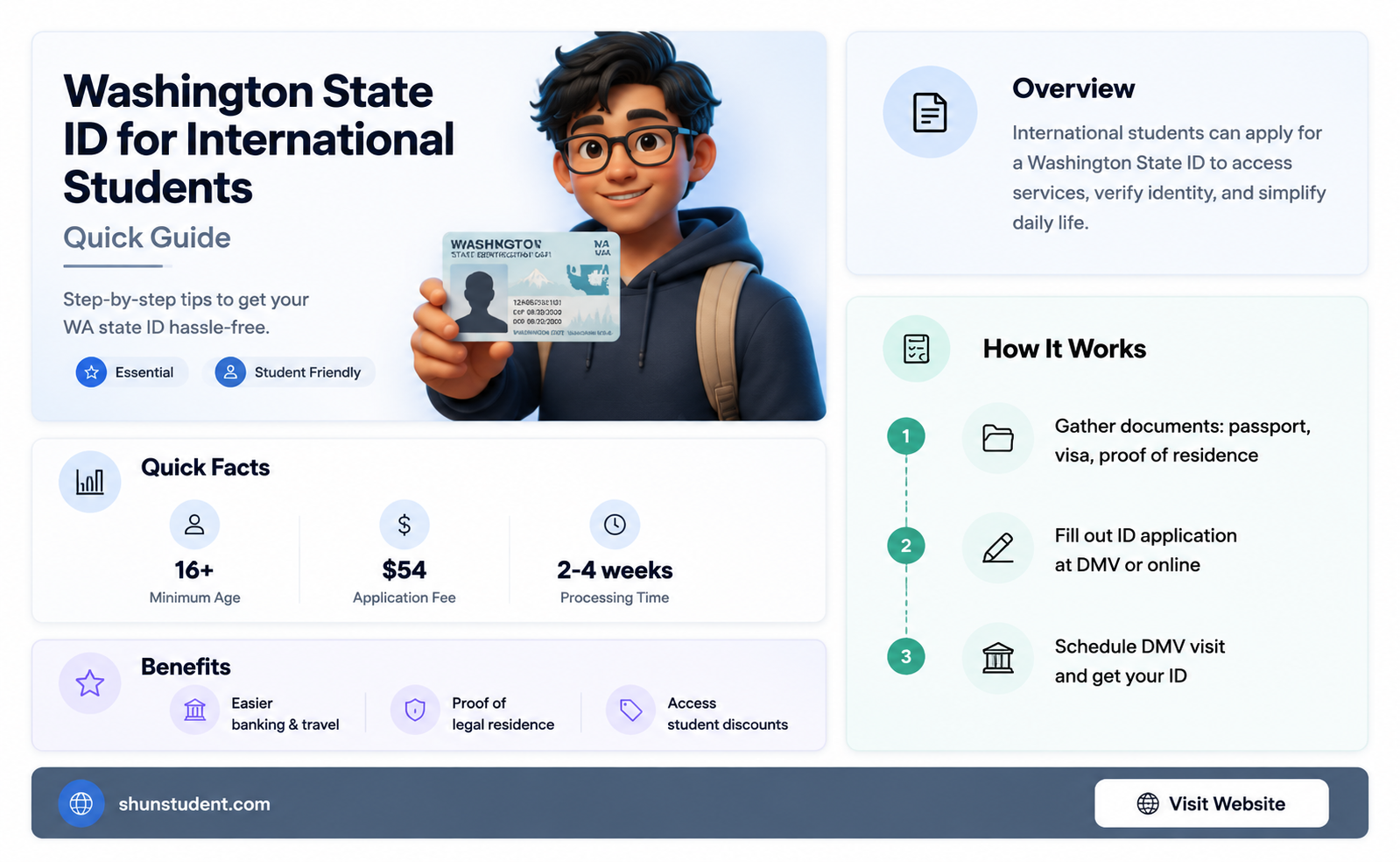This screenshot has width=1400, height=862.
Task: Select the Student Friendly person icon
Action: pyautogui.click(x=230, y=372)
